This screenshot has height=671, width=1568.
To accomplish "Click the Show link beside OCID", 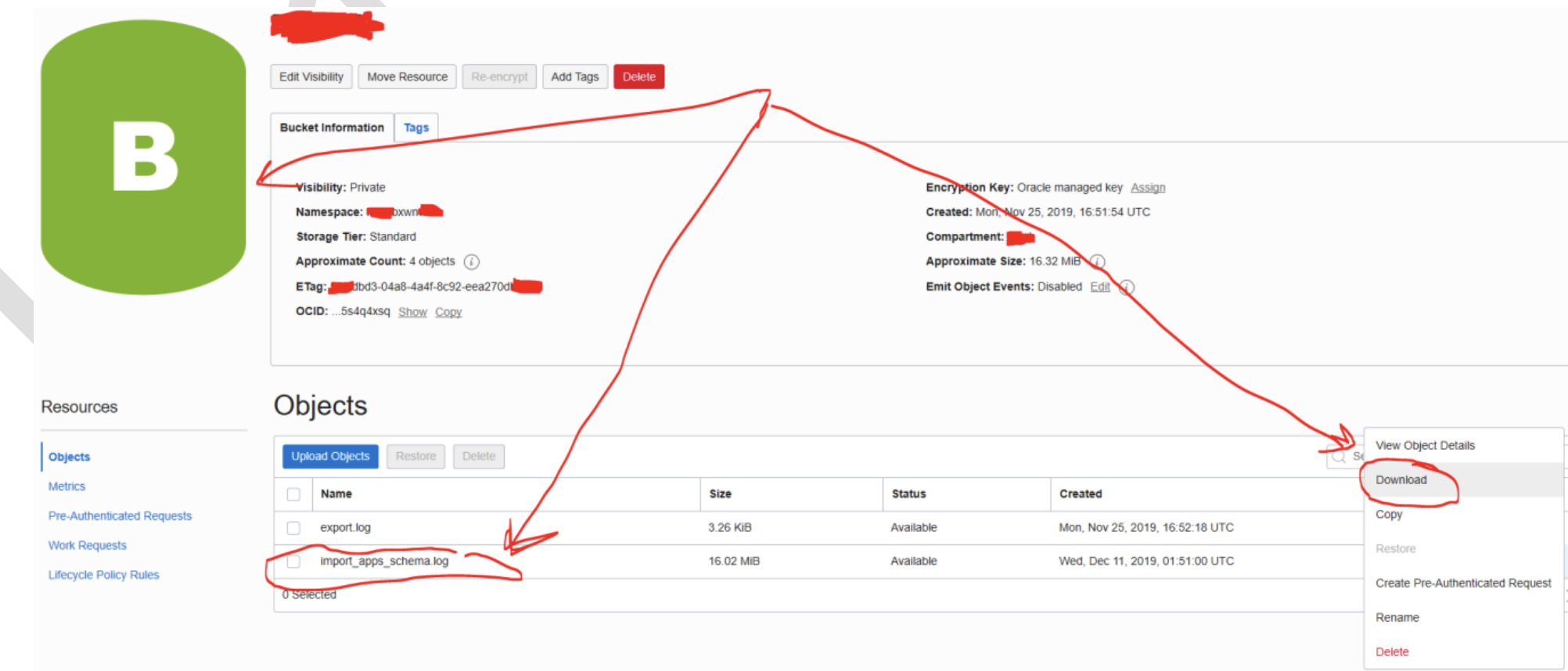I will point(412,312).
